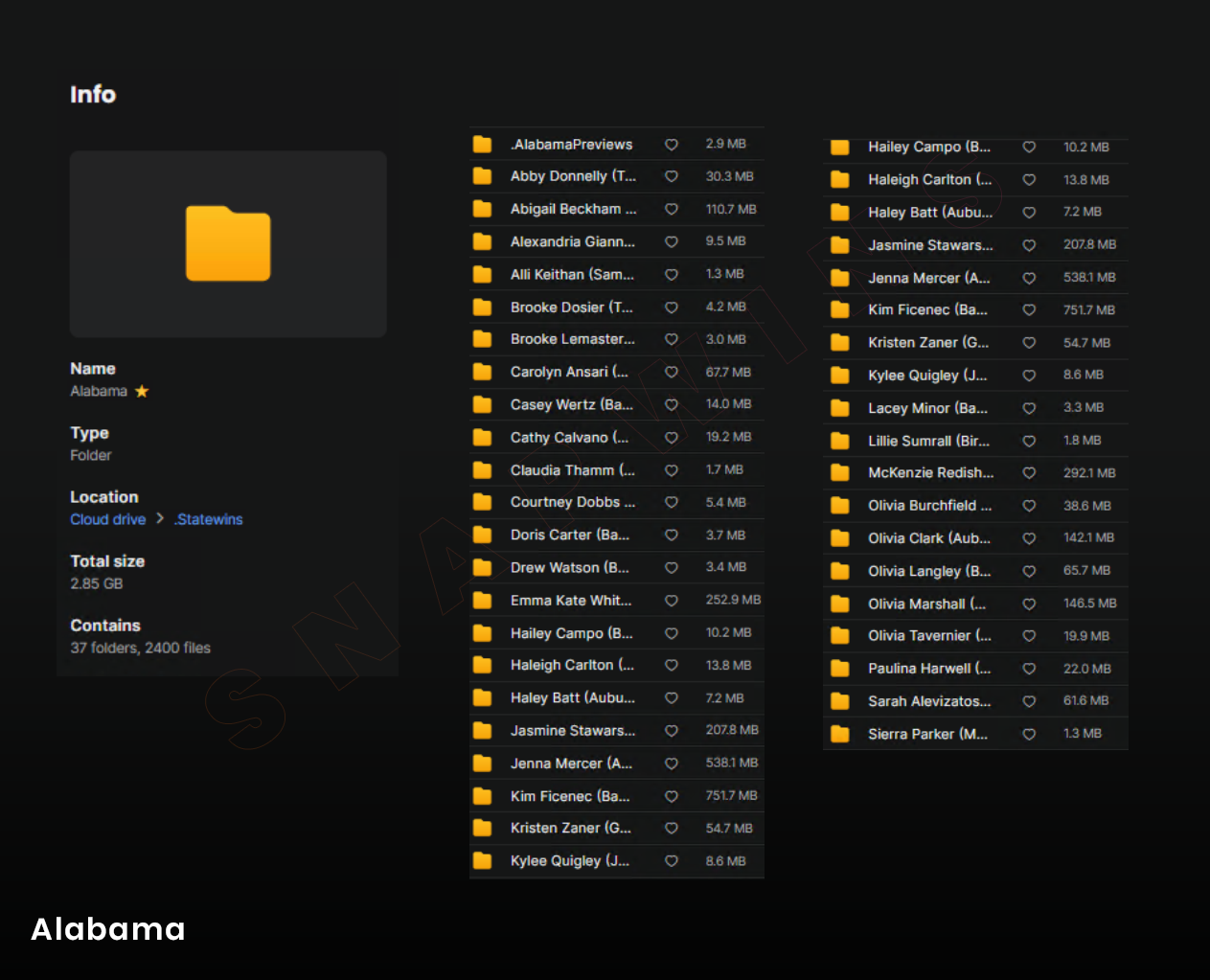Click the gold star next to Alabama name
The width and height of the screenshot is (1210, 980).
pyautogui.click(x=142, y=391)
